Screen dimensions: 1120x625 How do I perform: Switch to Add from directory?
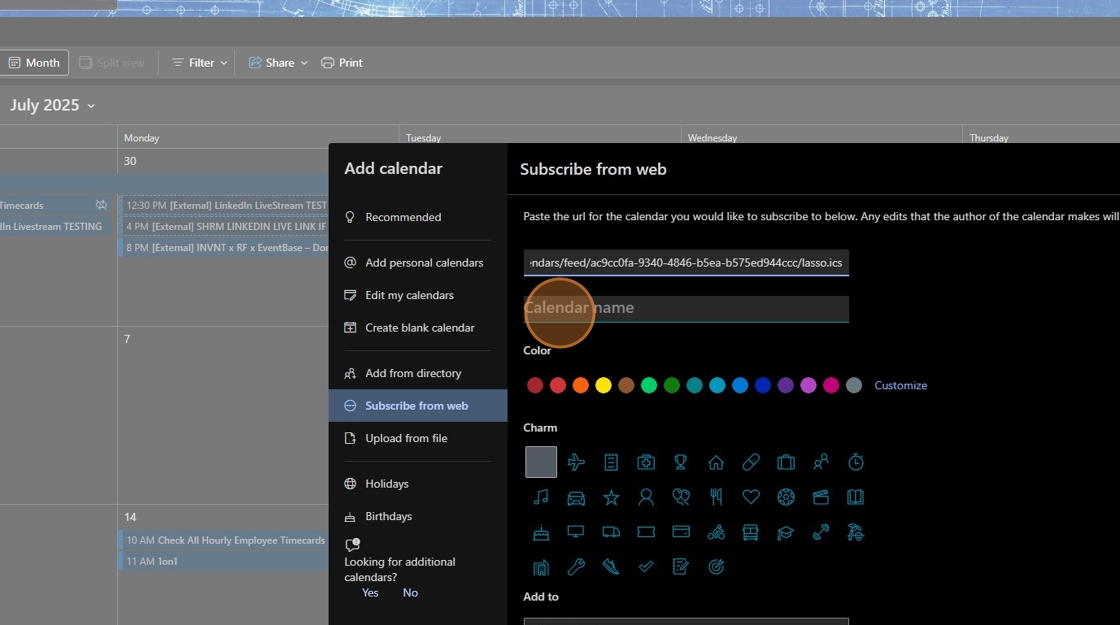point(413,373)
